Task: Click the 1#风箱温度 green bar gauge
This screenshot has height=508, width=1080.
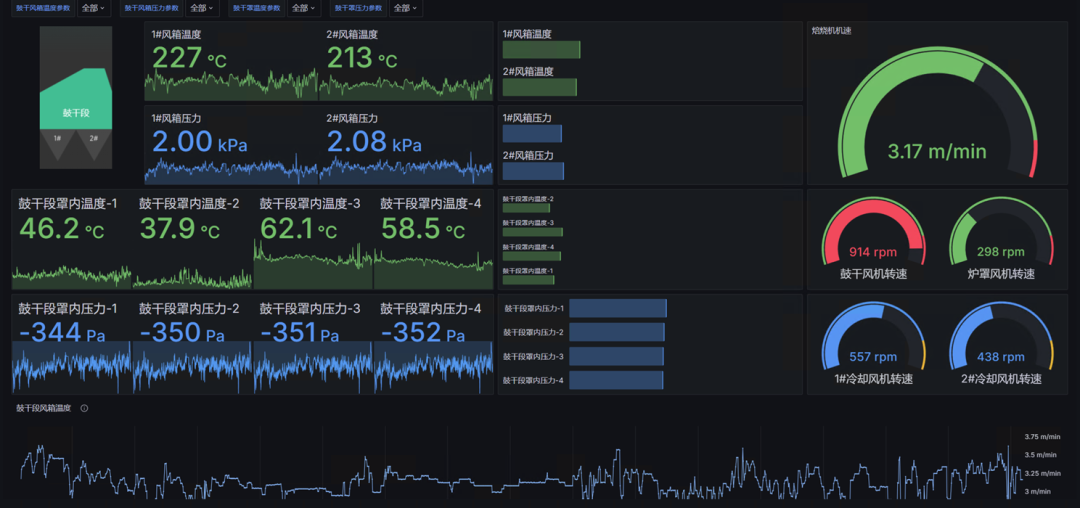Action: coord(541,50)
